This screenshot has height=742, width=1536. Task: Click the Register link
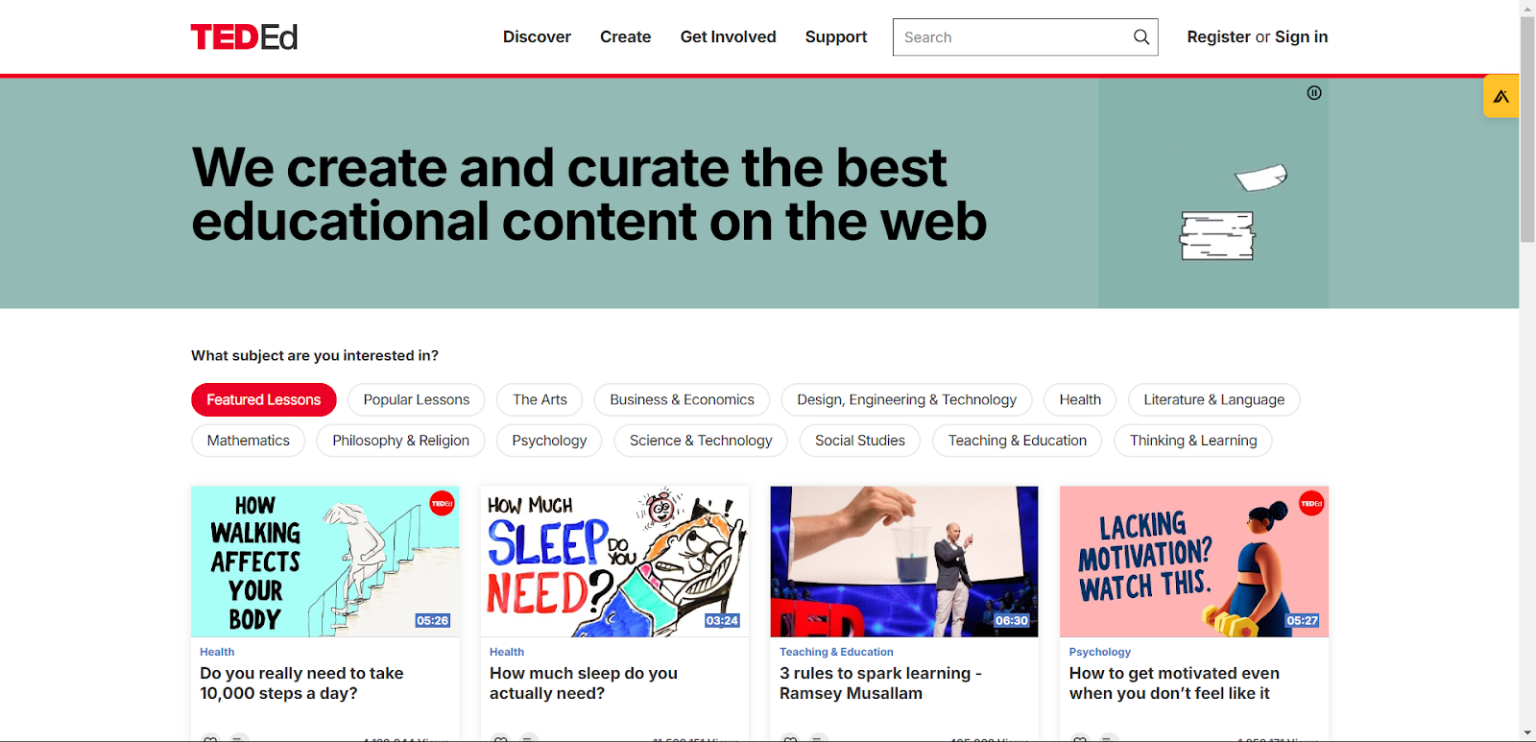[1218, 36]
